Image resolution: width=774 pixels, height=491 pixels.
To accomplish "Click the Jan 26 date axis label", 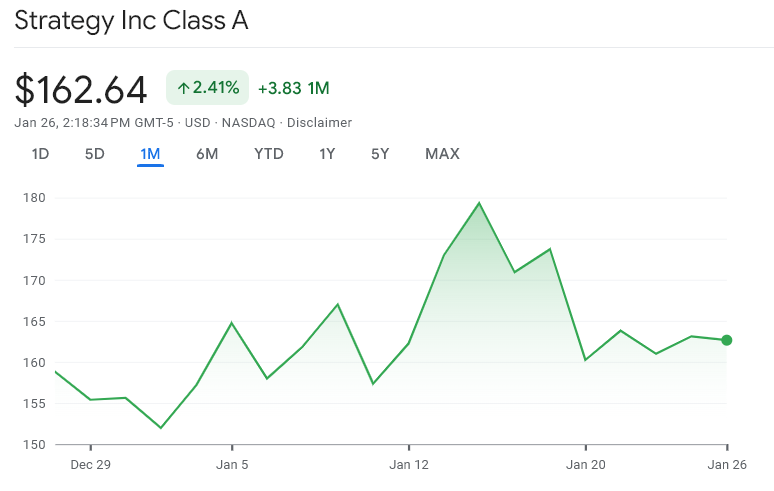I will point(727,465).
